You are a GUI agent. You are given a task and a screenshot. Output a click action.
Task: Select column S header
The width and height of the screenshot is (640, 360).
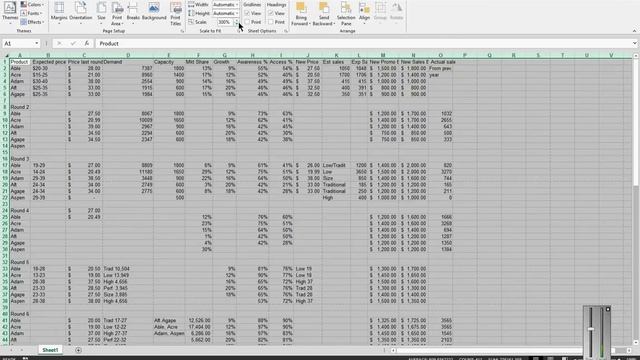538,55
